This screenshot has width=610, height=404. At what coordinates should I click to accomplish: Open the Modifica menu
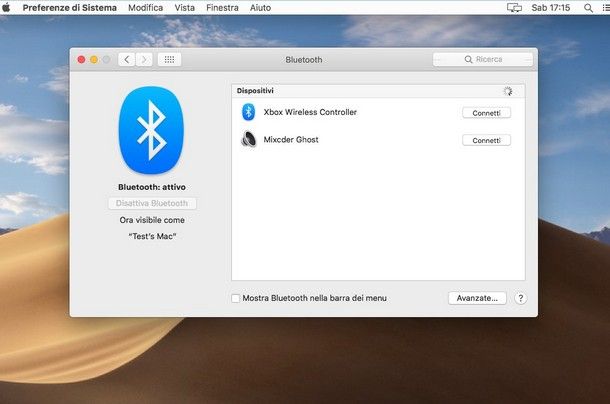145,7
